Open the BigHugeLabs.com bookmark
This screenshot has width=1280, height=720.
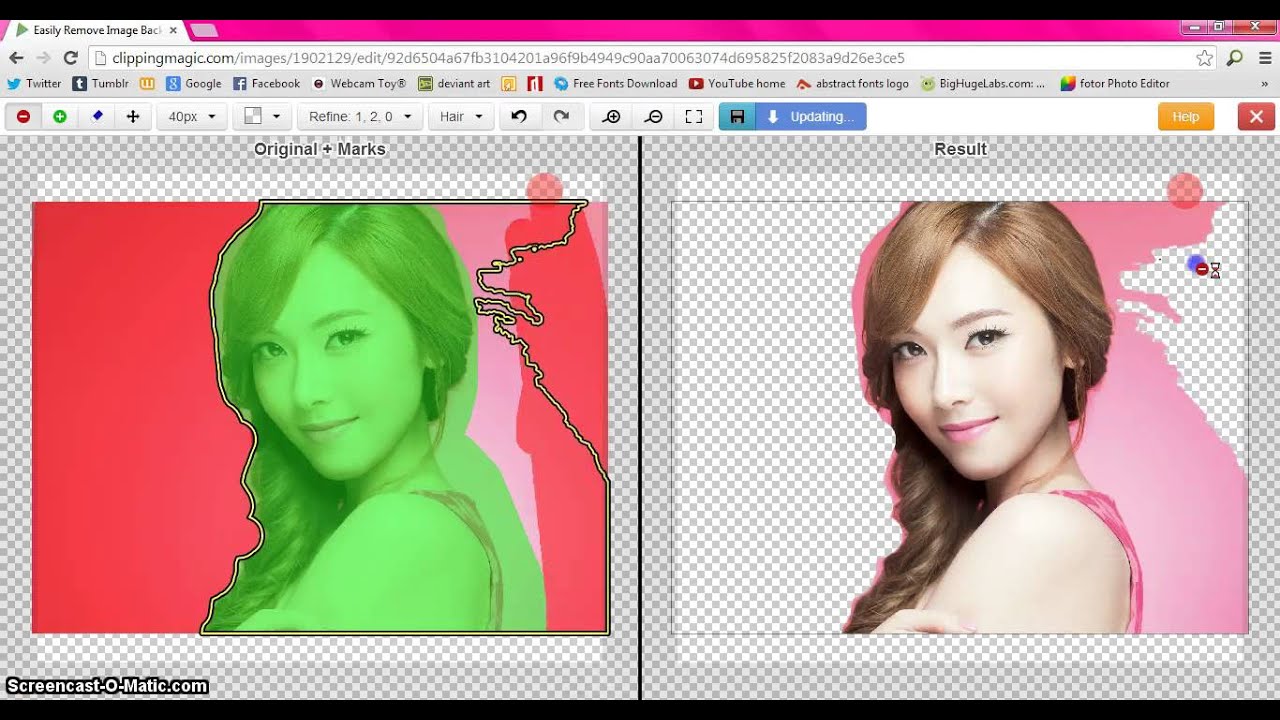[x=983, y=84]
